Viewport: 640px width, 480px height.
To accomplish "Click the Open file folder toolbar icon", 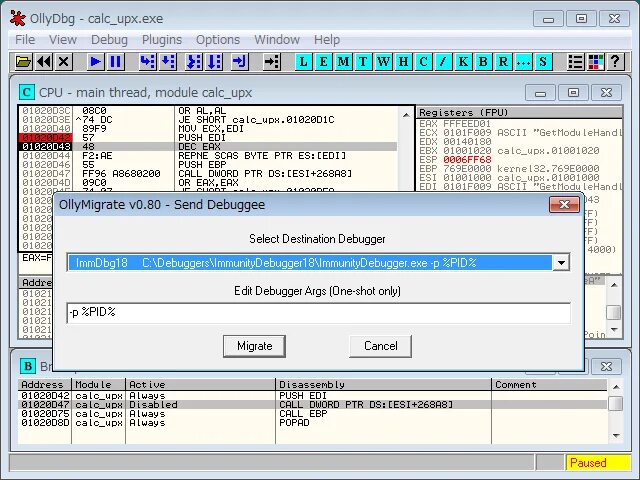I will click(x=23, y=62).
